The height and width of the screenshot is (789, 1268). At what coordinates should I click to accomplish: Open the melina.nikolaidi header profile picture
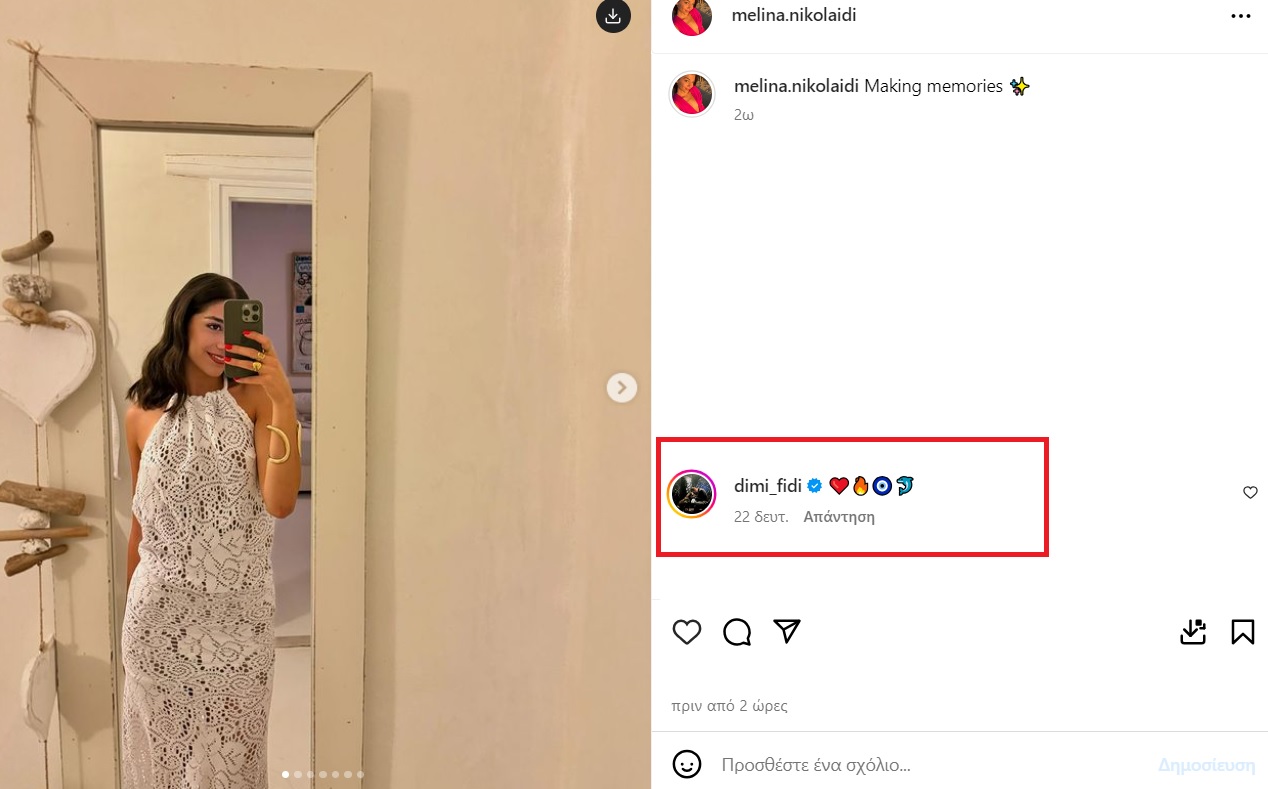(x=692, y=17)
